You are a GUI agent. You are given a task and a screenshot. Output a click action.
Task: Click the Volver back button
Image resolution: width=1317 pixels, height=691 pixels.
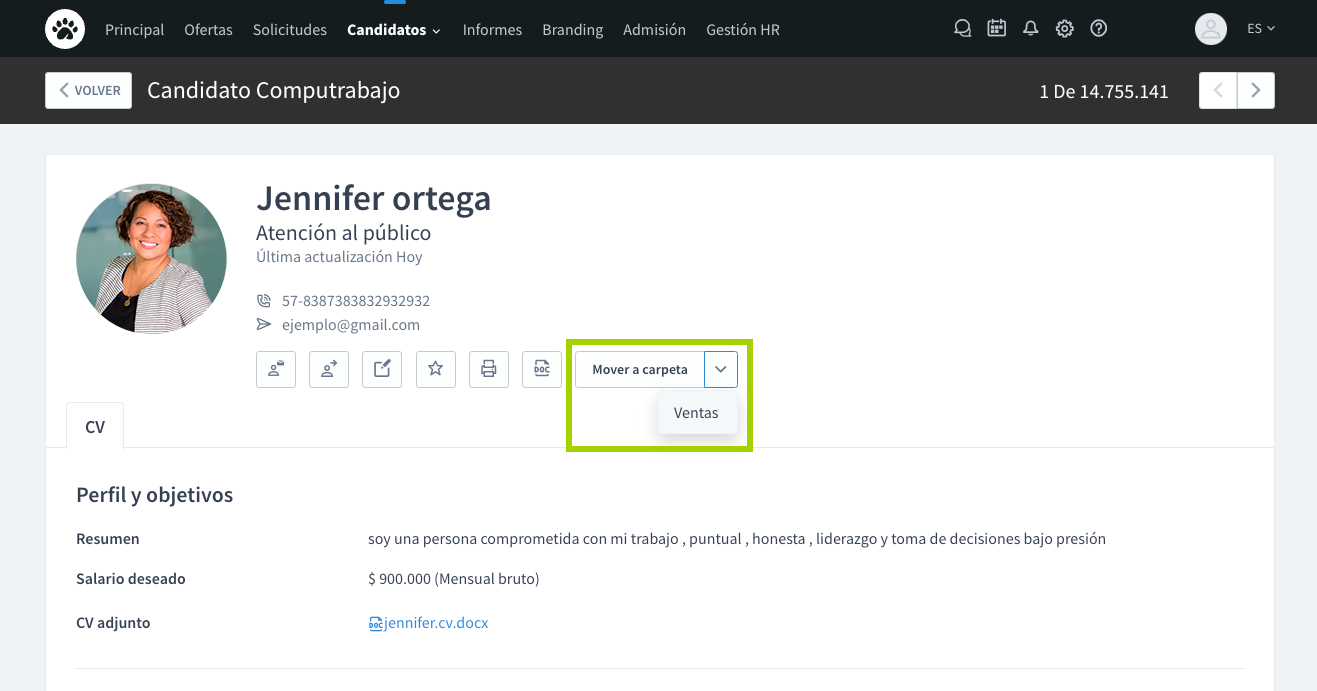point(88,90)
